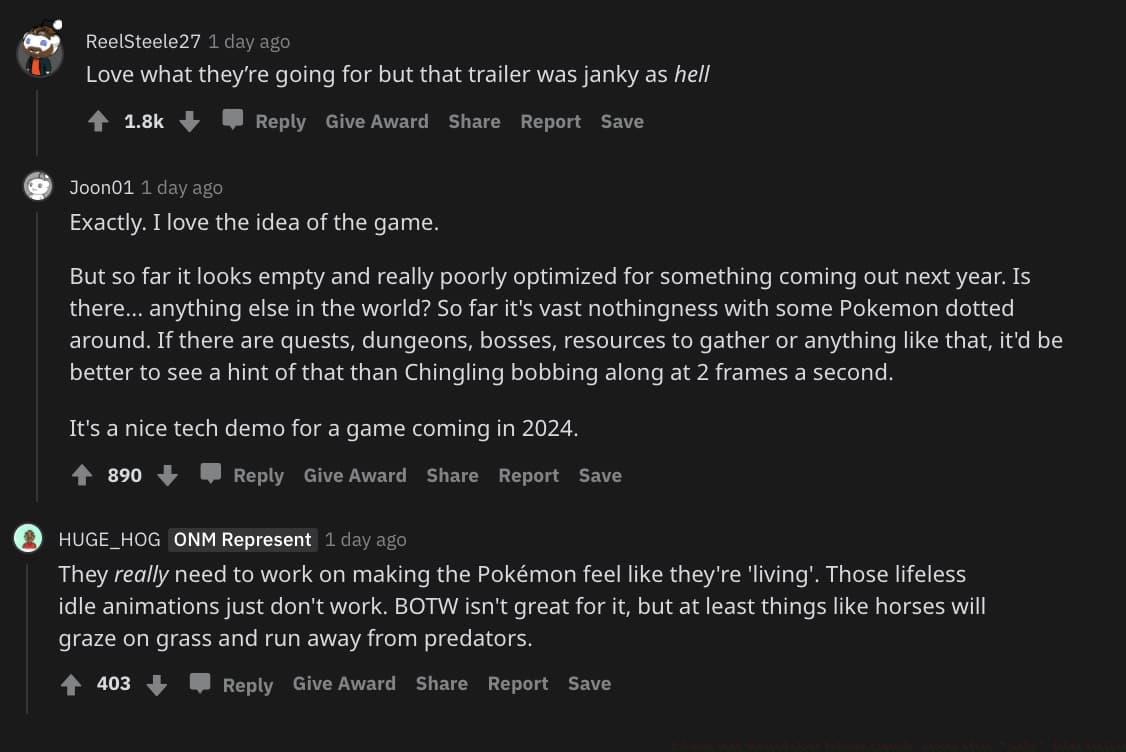The height and width of the screenshot is (752, 1126).
Task: Downvote ReelSteele27's comment
Action: [x=190, y=122]
